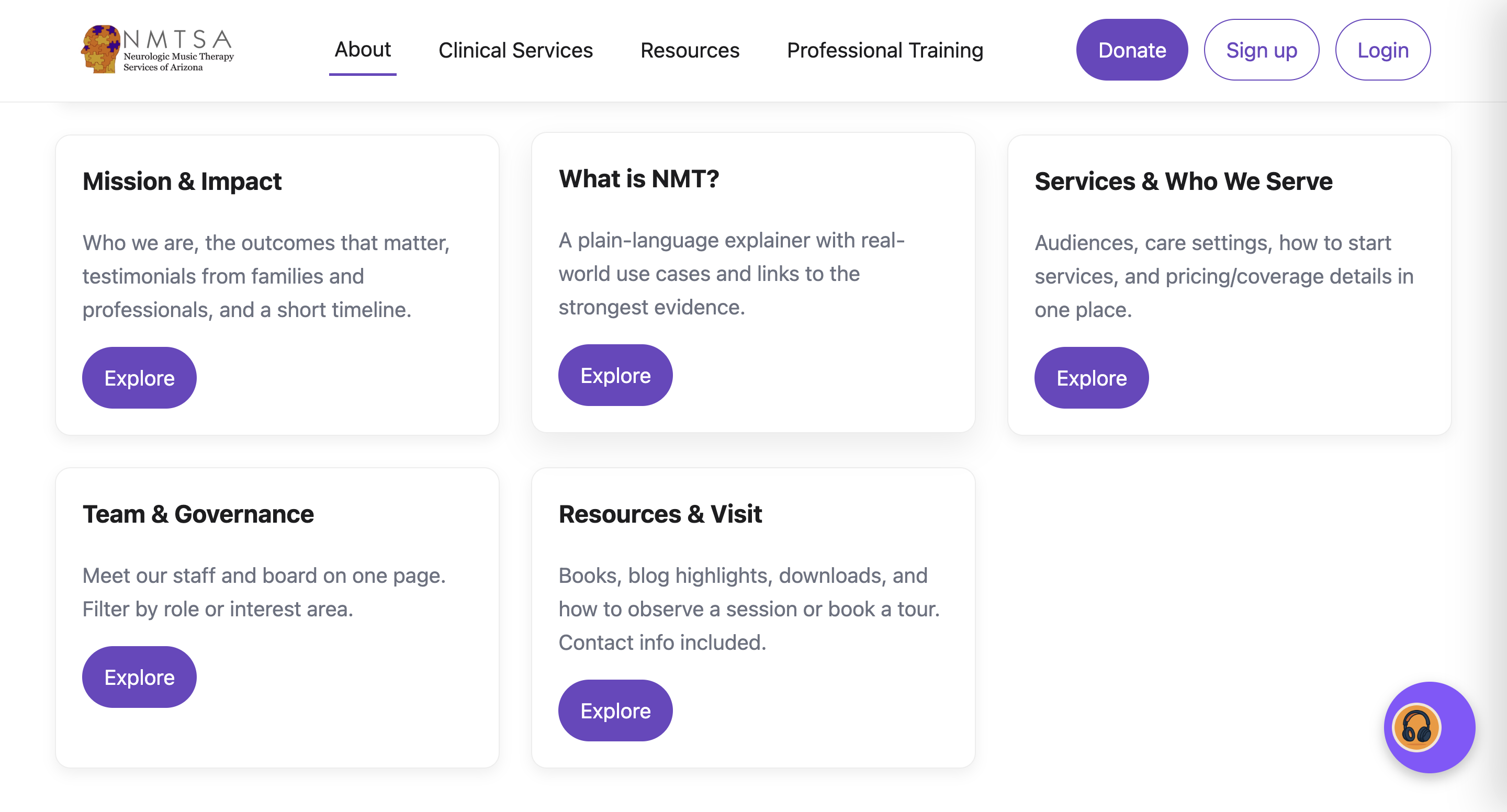Image resolution: width=1507 pixels, height=812 pixels.
Task: Open the About nav tab
Action: point(362,50)
